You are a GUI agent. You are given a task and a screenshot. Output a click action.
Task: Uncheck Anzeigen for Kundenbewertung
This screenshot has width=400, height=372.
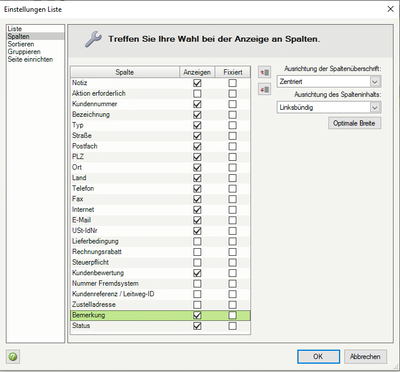point(197,273)
